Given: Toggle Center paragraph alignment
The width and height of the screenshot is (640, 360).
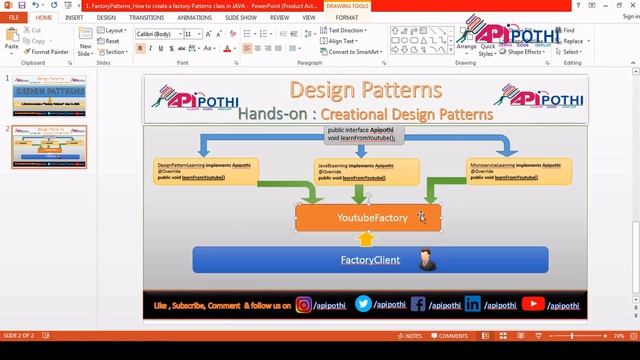Looking at the screenshot, I should tap(258, 49).
